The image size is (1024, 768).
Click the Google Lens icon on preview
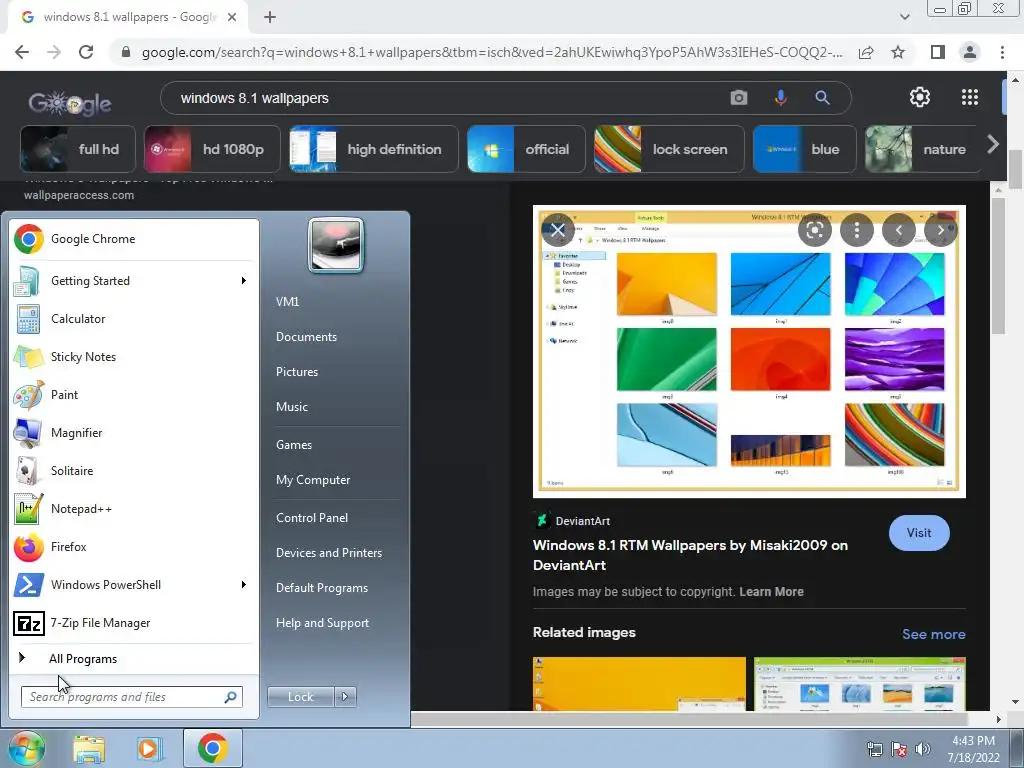pos(814,230)
